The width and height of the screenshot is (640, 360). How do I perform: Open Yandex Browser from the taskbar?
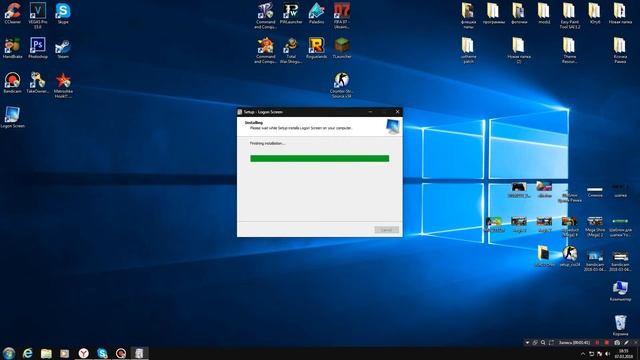click(83, 353)
